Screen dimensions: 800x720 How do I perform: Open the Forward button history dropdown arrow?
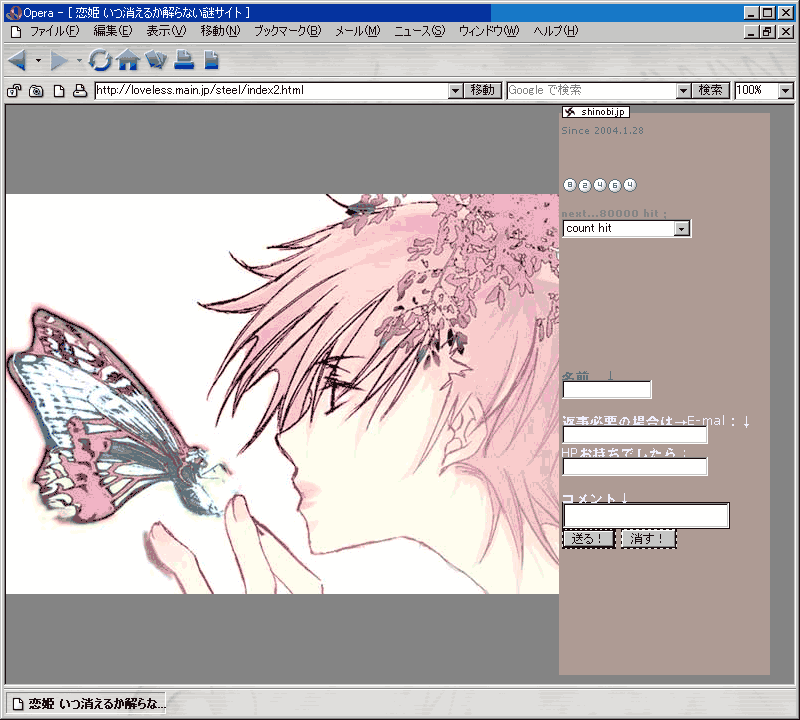click(79, 60)
